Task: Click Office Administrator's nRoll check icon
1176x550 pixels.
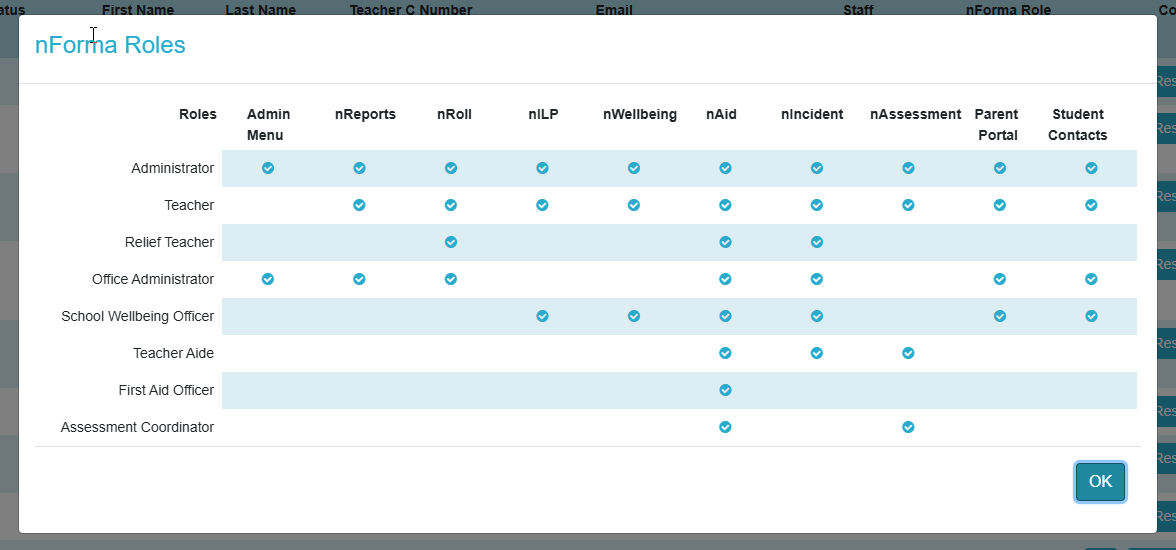Action: coord(451,279)
